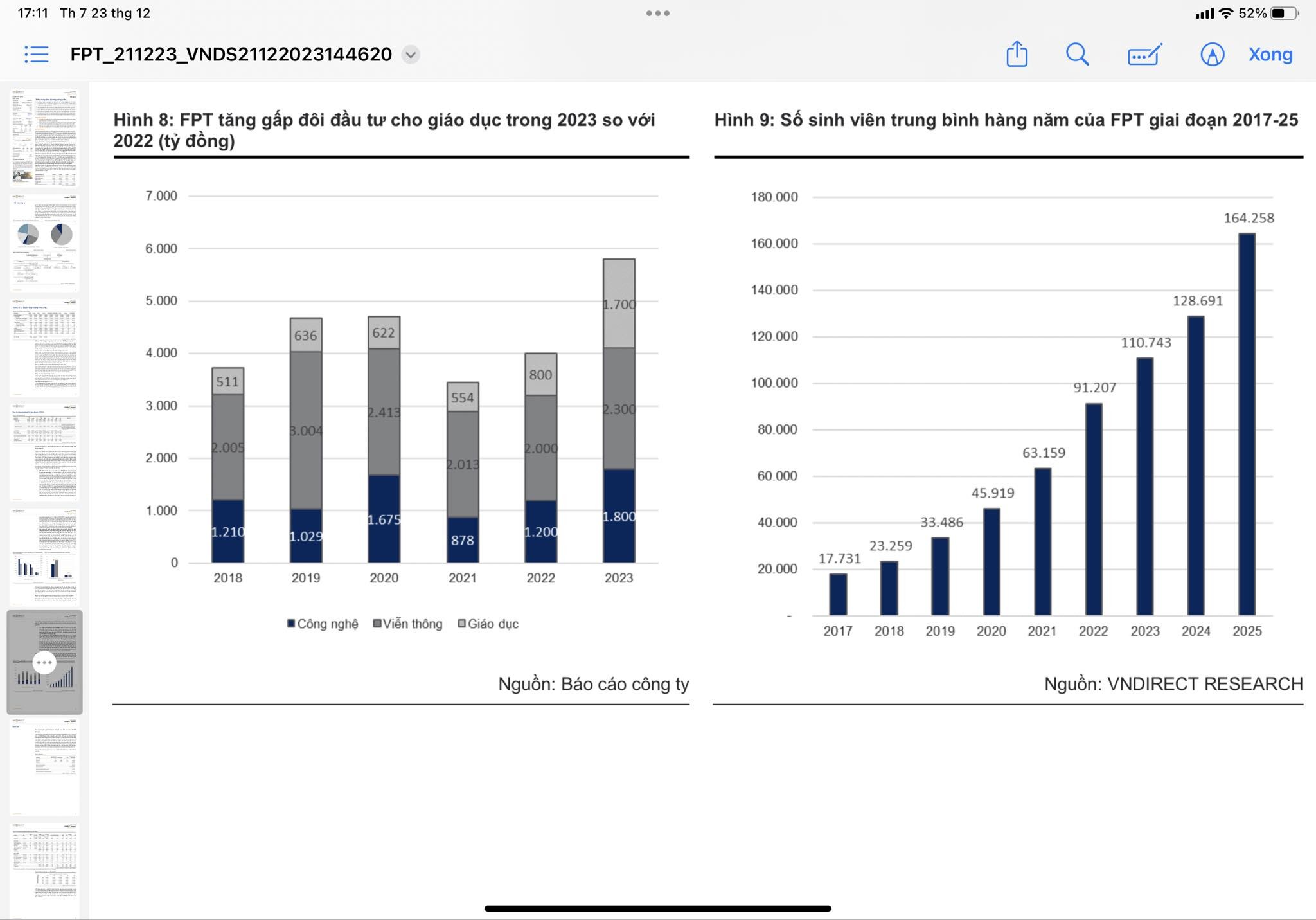This screenshot has height=920, width=1316.
Task: Open the fifth page thumbnail with small bar charts
Action: (x=44, y=557)
